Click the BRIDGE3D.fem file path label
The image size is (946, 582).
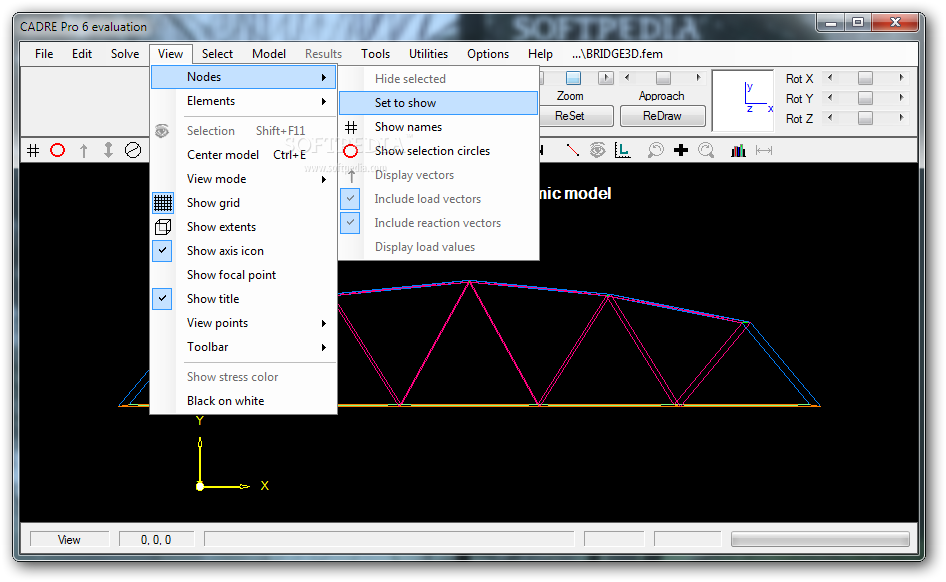617,54
